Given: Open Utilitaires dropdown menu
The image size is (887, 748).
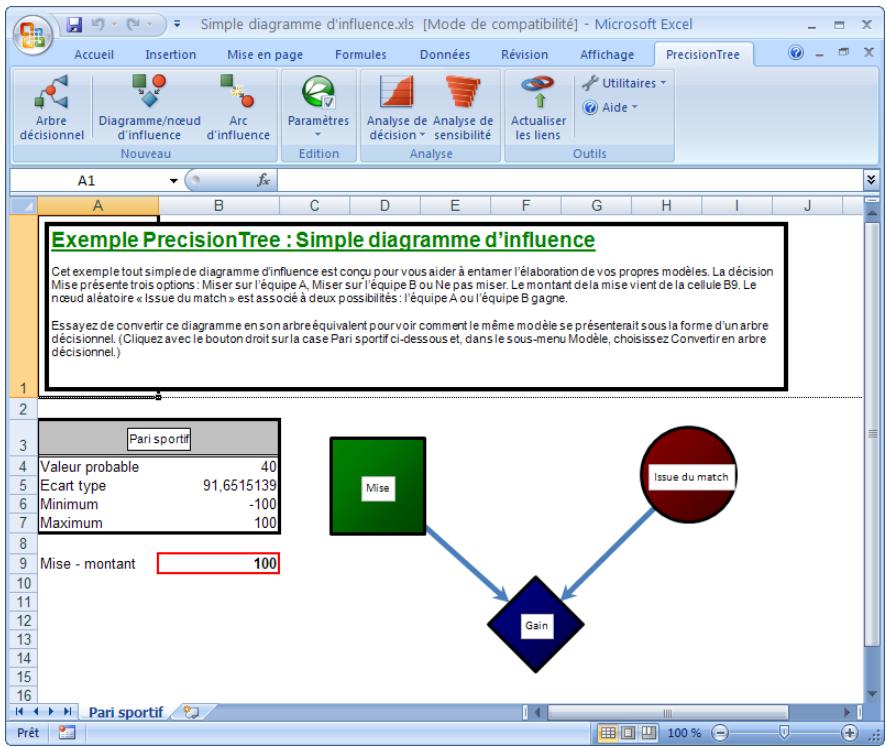Looking at the screenshot, I should (x=624, y=83).
